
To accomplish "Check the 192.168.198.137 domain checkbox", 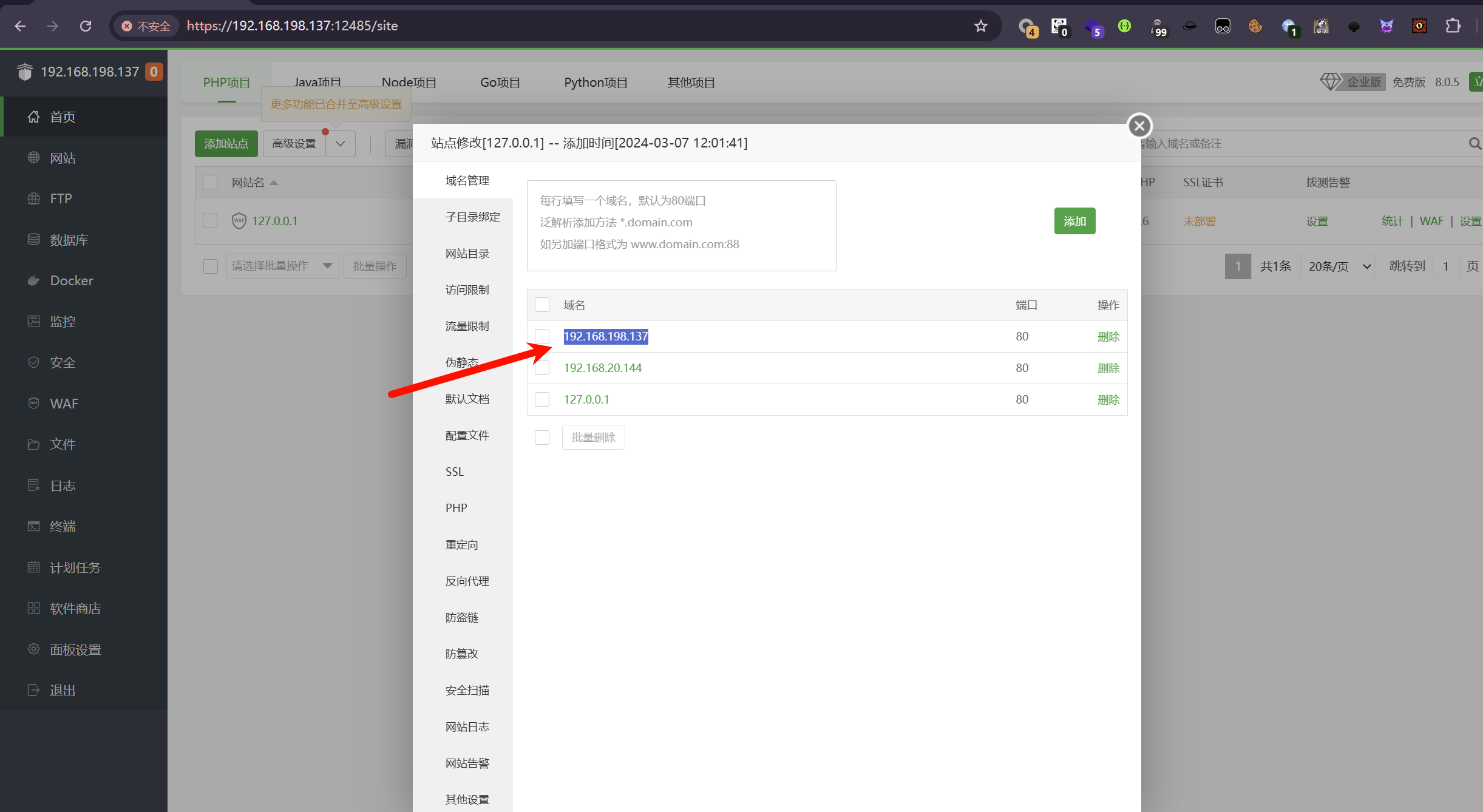I will [542, 336].
